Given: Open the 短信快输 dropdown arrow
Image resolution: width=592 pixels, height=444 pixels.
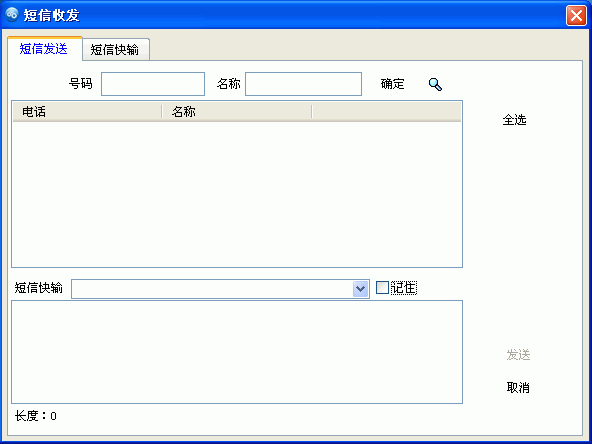Looking at the screenshot, I should 361,289.
